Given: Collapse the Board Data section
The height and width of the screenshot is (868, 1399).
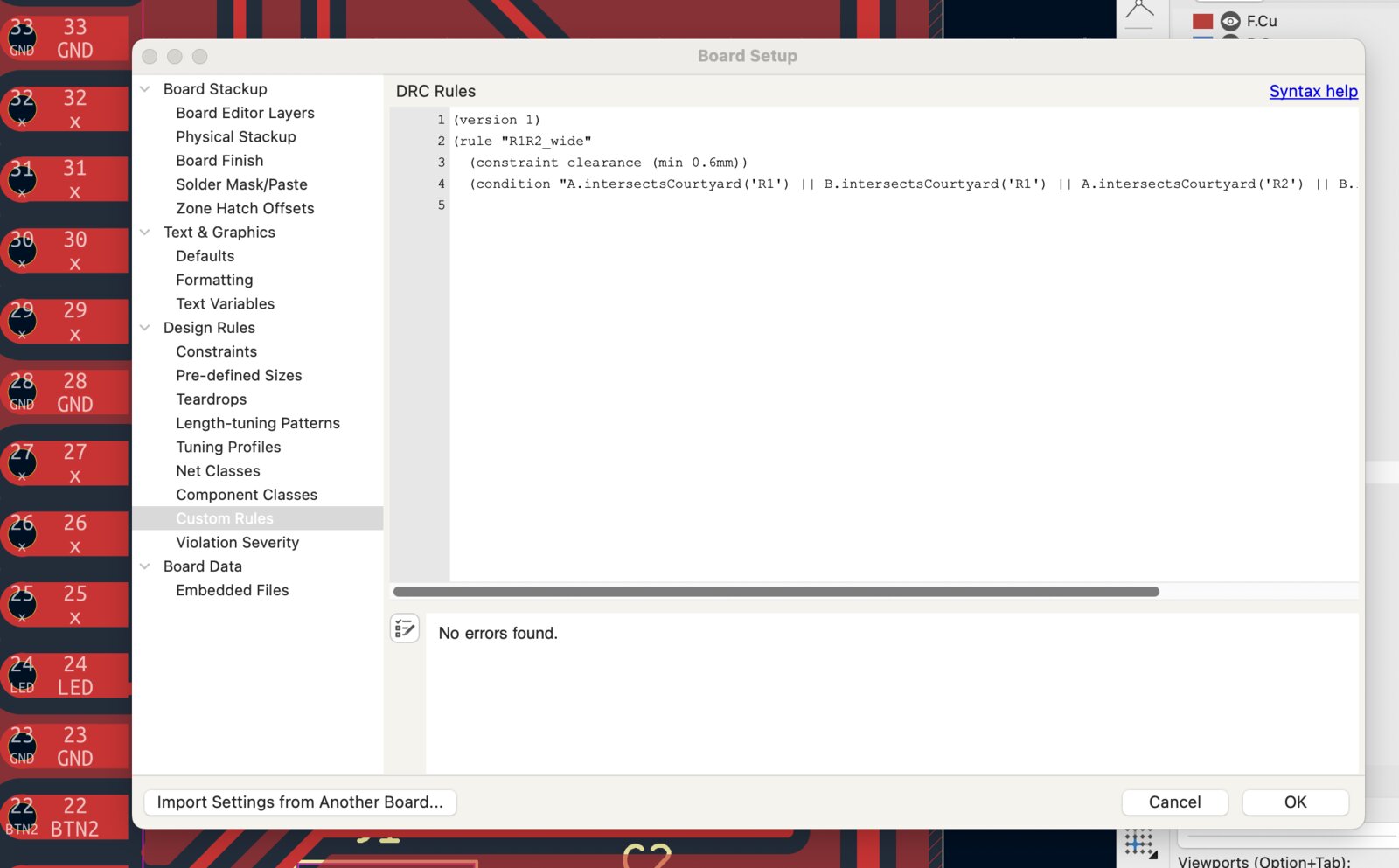Looking at the screenshot, I should (x=145, y=566).
